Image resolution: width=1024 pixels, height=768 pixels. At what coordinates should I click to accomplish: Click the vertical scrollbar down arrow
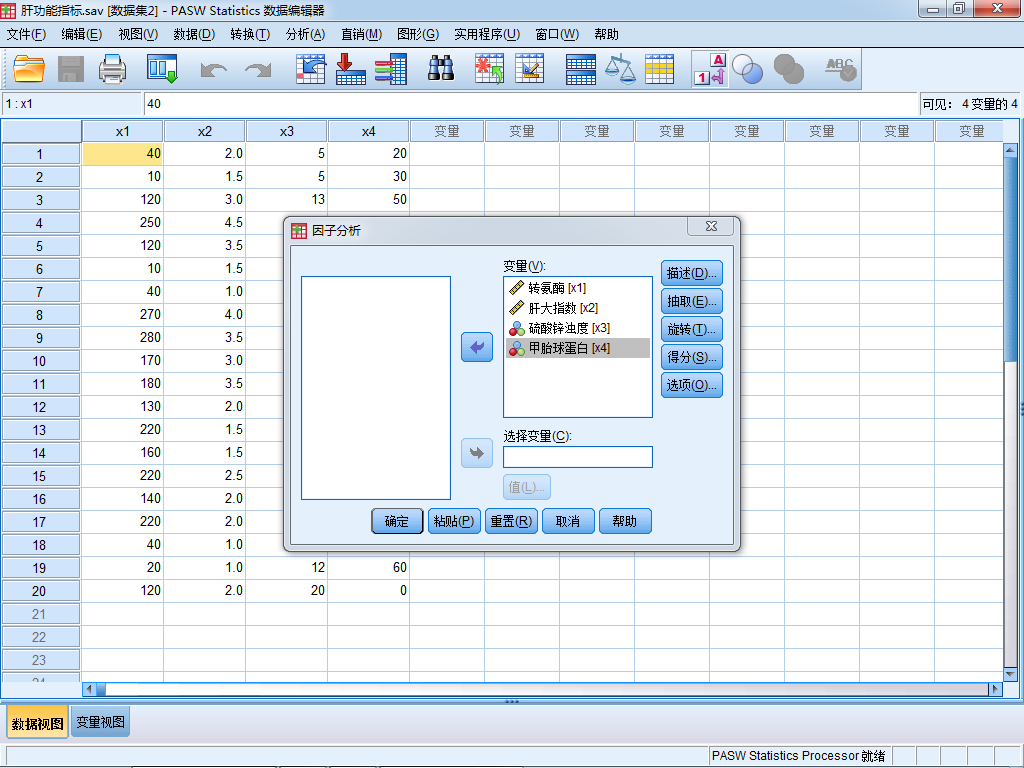tap(1010, 674)
